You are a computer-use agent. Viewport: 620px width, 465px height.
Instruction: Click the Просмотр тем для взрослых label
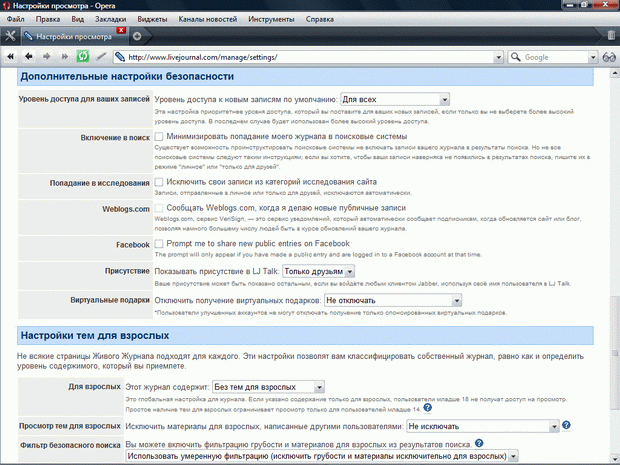[70, 426]
